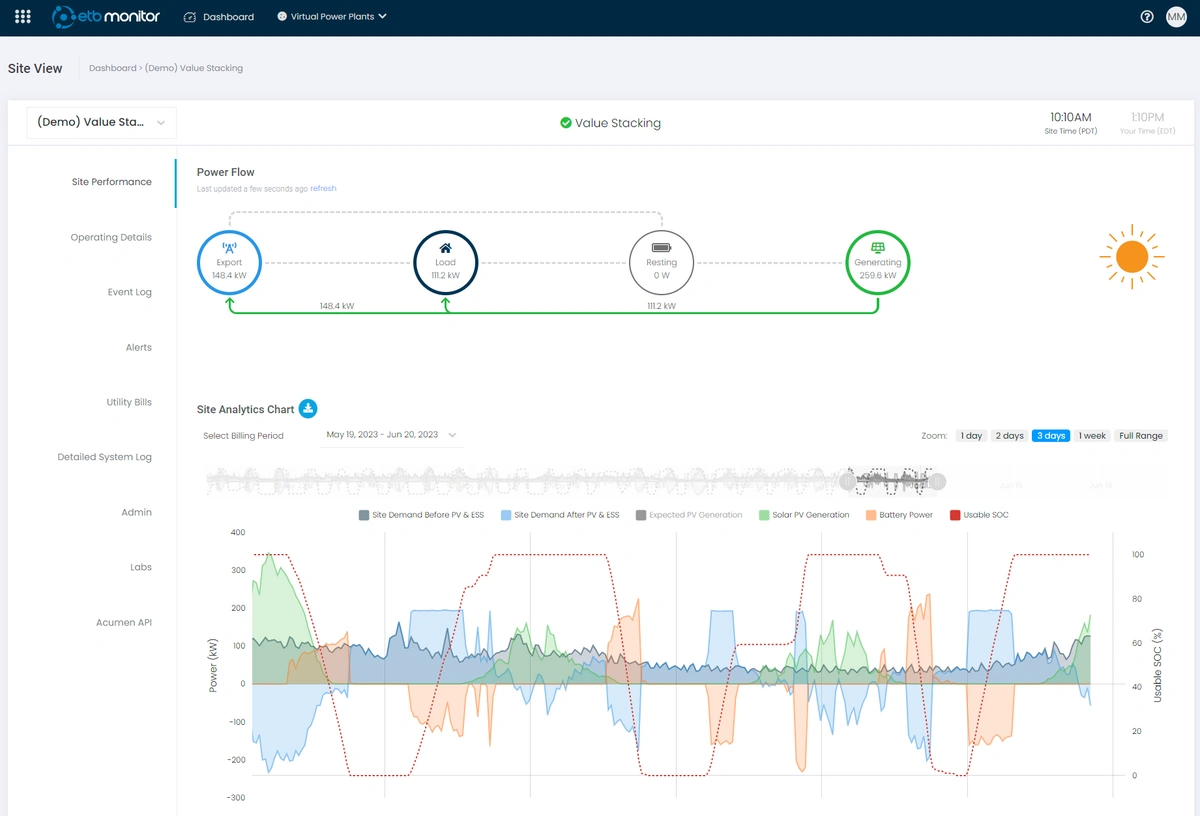Image resolution: width=1200 pixels, height=816 pixels.
Task: Open the help question mark icon
Action: coord(1147,17)
